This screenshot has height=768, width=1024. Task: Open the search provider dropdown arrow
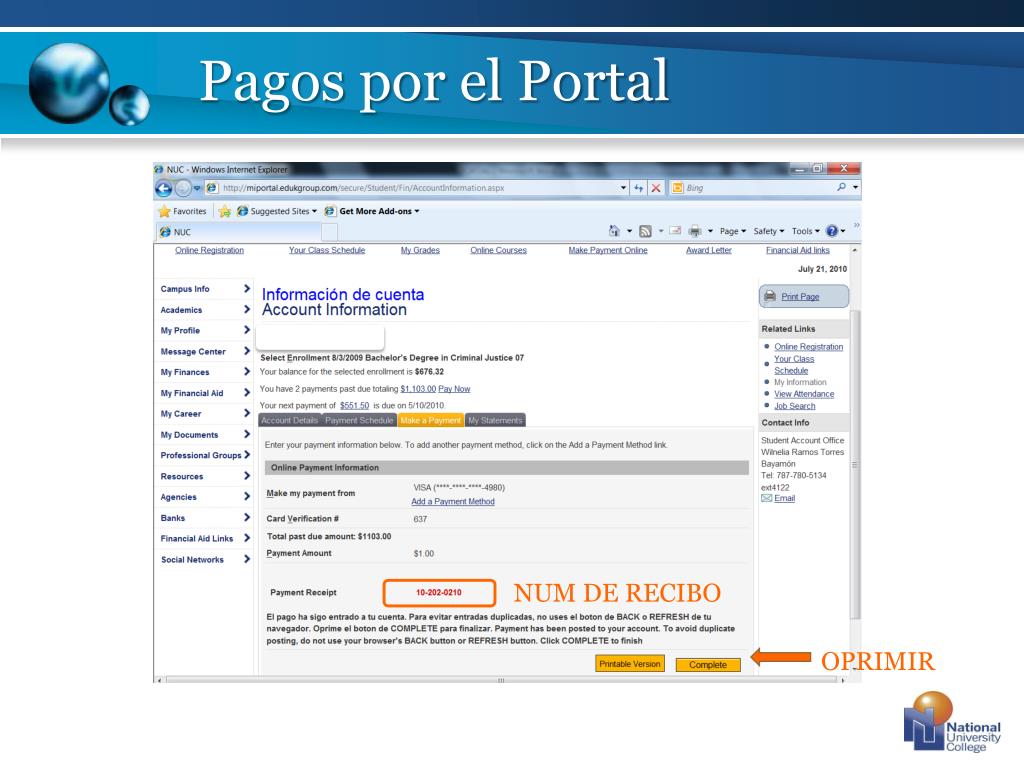pyautogui.click(x=856, y=187)
